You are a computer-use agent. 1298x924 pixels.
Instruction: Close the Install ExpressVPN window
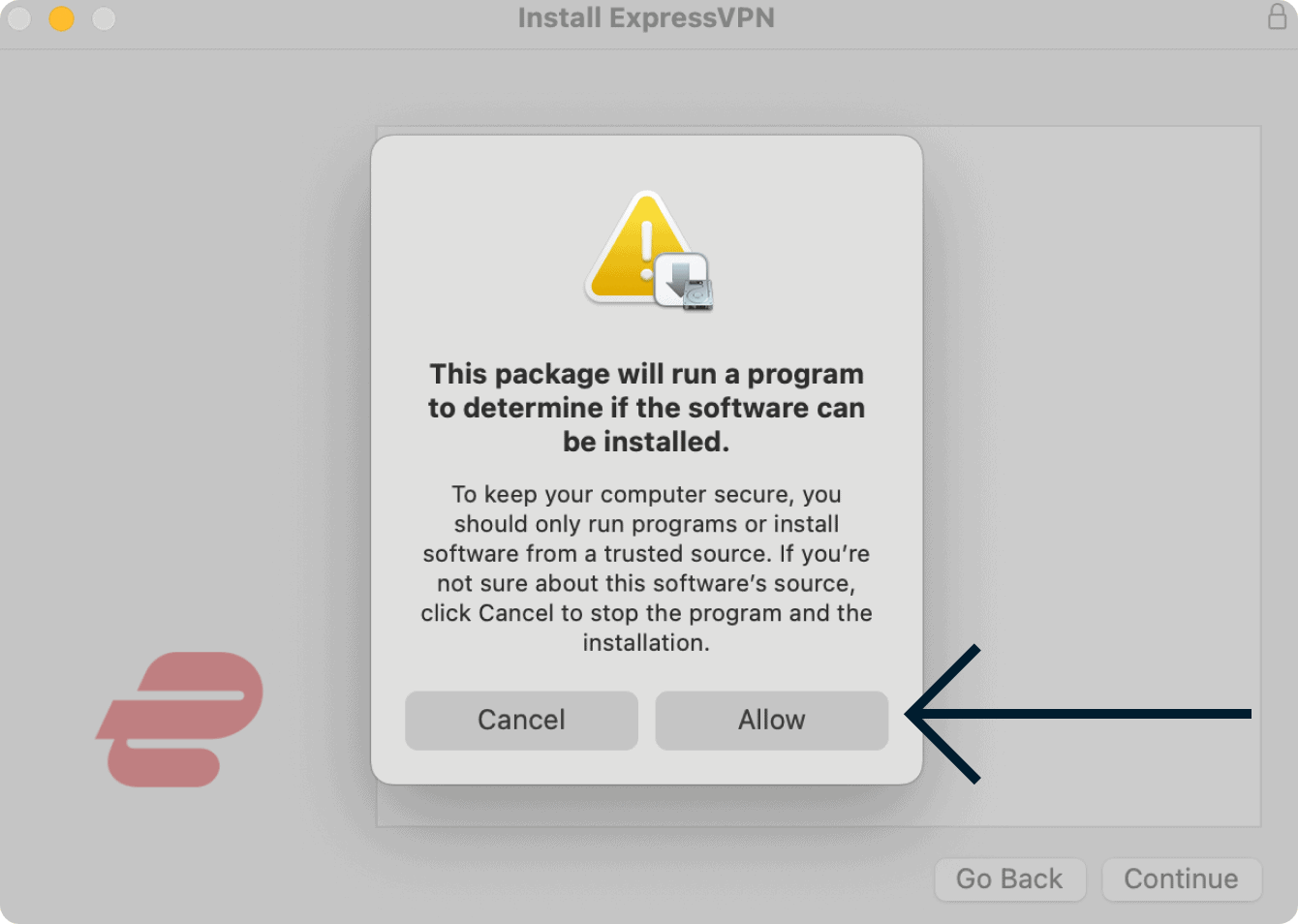tap(18, 18)
